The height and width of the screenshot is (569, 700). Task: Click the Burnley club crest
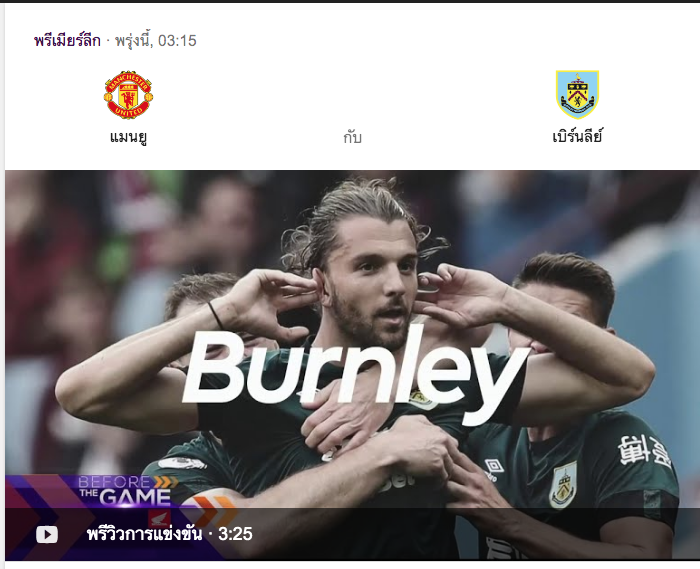pyautogui.click(x=577, y=95)
